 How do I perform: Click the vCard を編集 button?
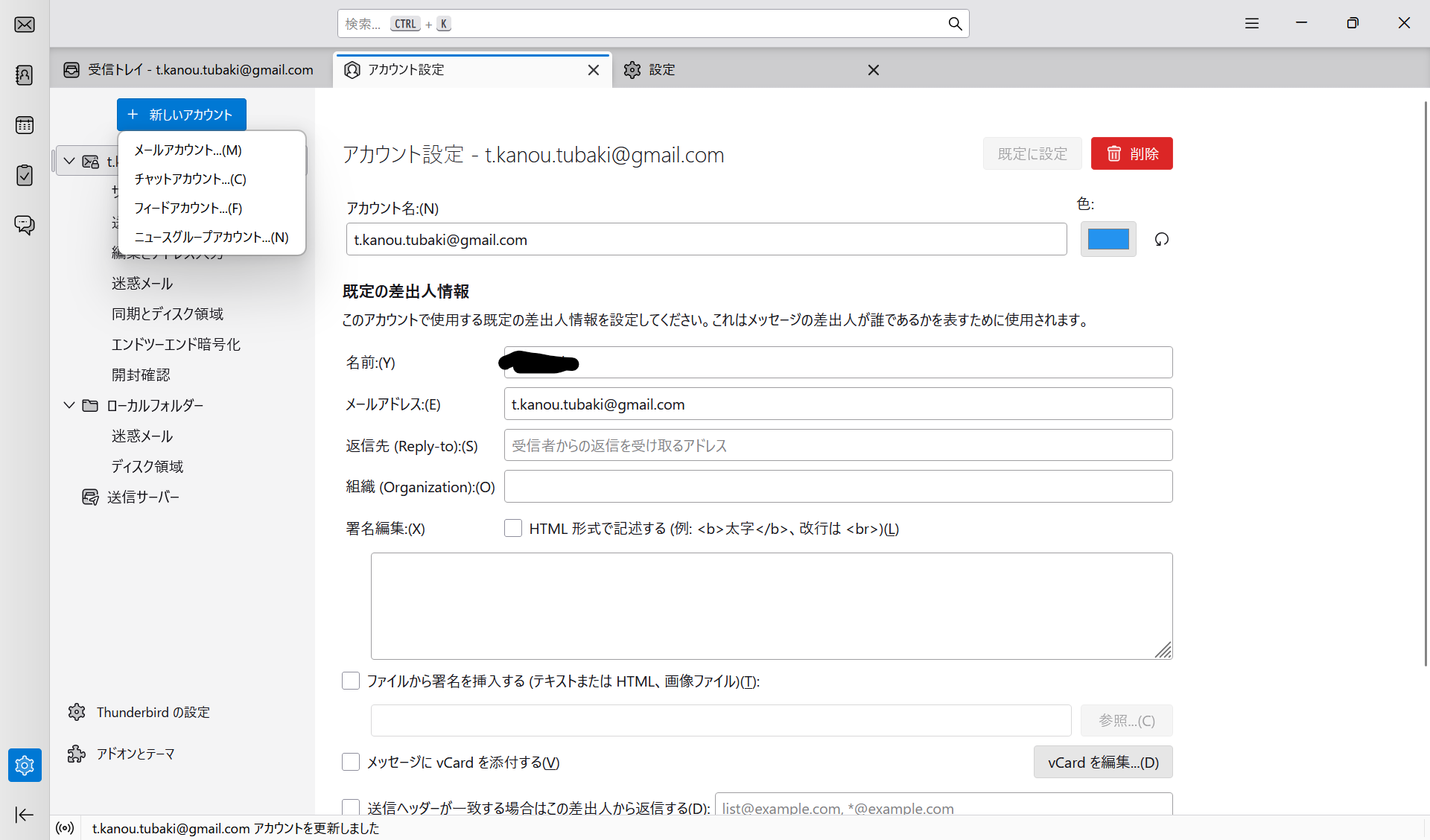click(1102, 762)
